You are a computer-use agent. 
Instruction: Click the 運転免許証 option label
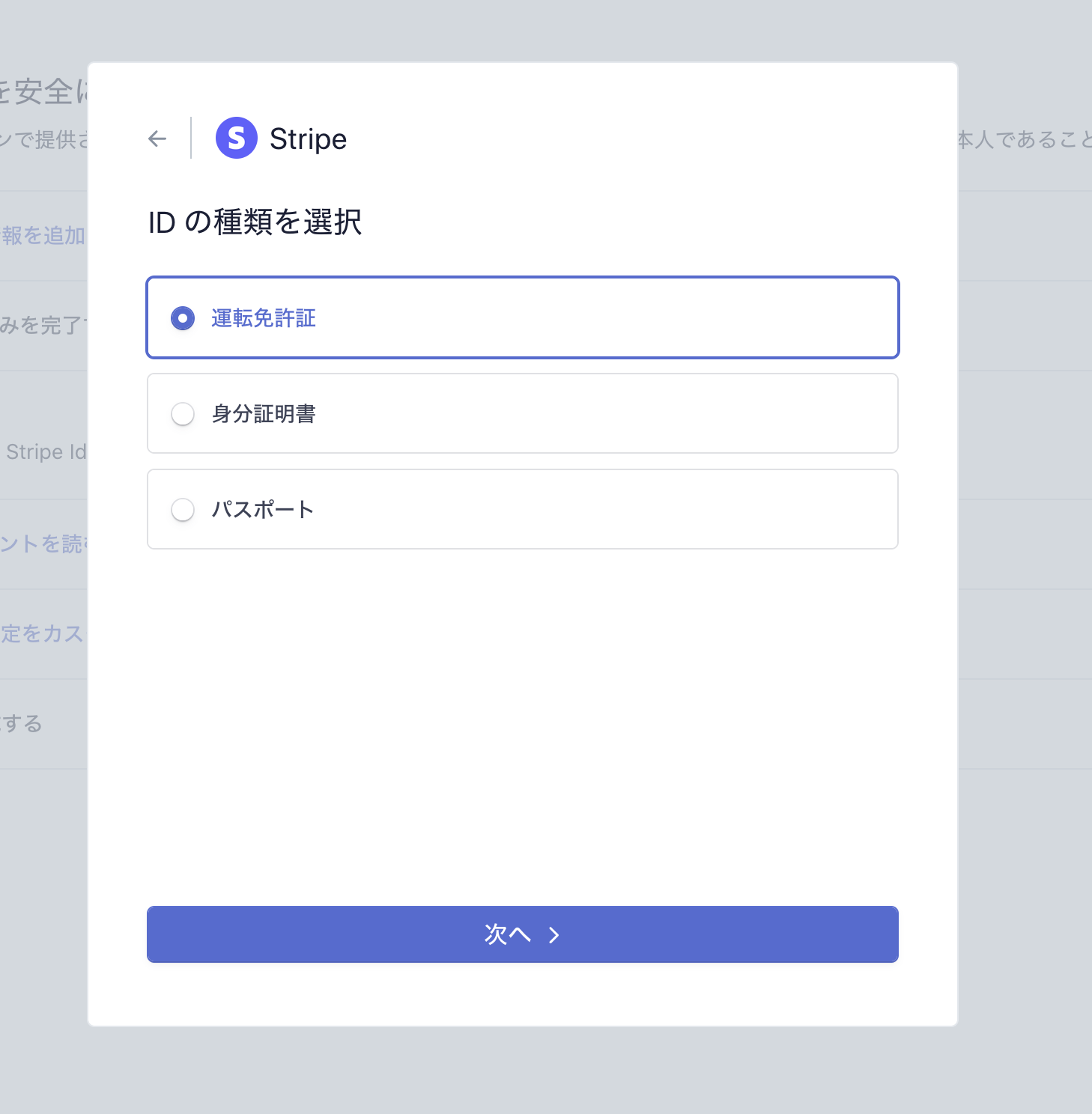coord(264,318)
